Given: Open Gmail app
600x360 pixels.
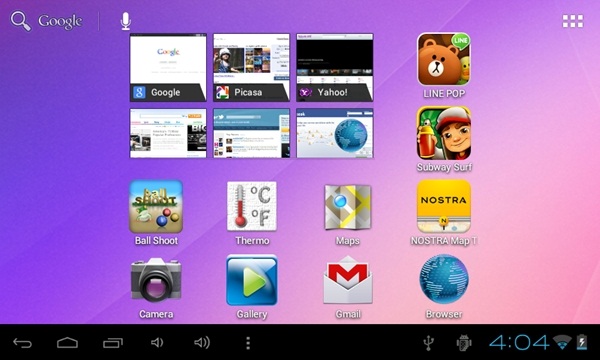Looking at the screenshot, I should pos(348,280).
